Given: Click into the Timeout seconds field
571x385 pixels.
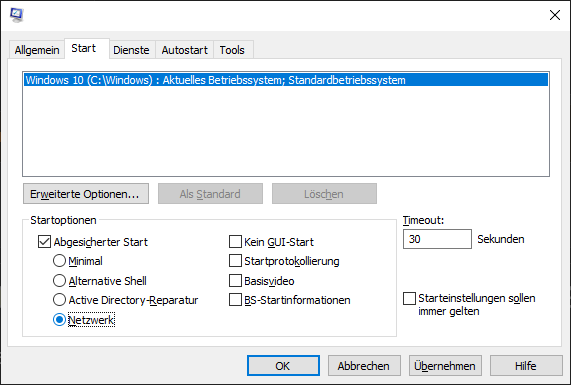Looking at the screenshot, I should [437, 239].
